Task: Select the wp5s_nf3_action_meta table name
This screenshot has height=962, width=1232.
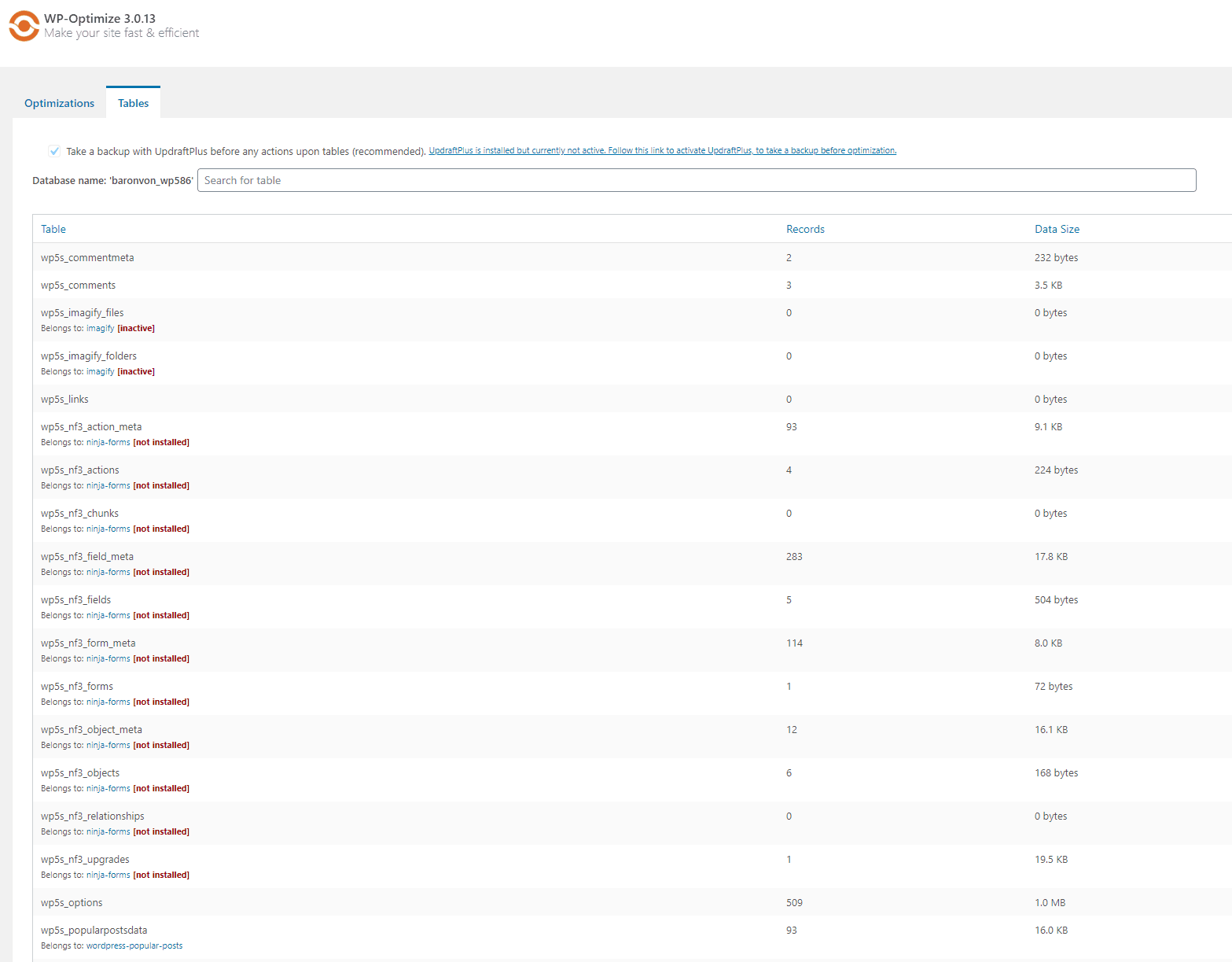Action: pyautogui.click(x=91, y=426)
